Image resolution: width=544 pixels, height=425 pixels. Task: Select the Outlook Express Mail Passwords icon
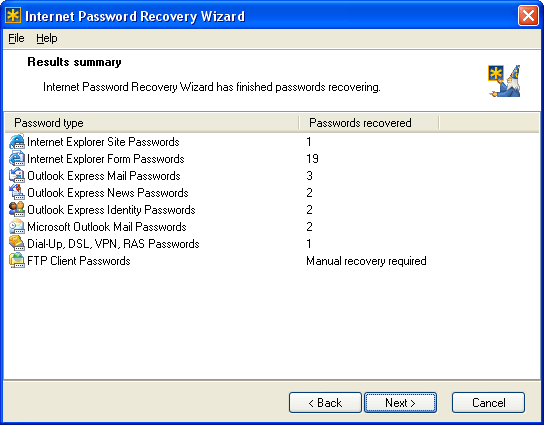pyautogui.click(x=17, y=176)
